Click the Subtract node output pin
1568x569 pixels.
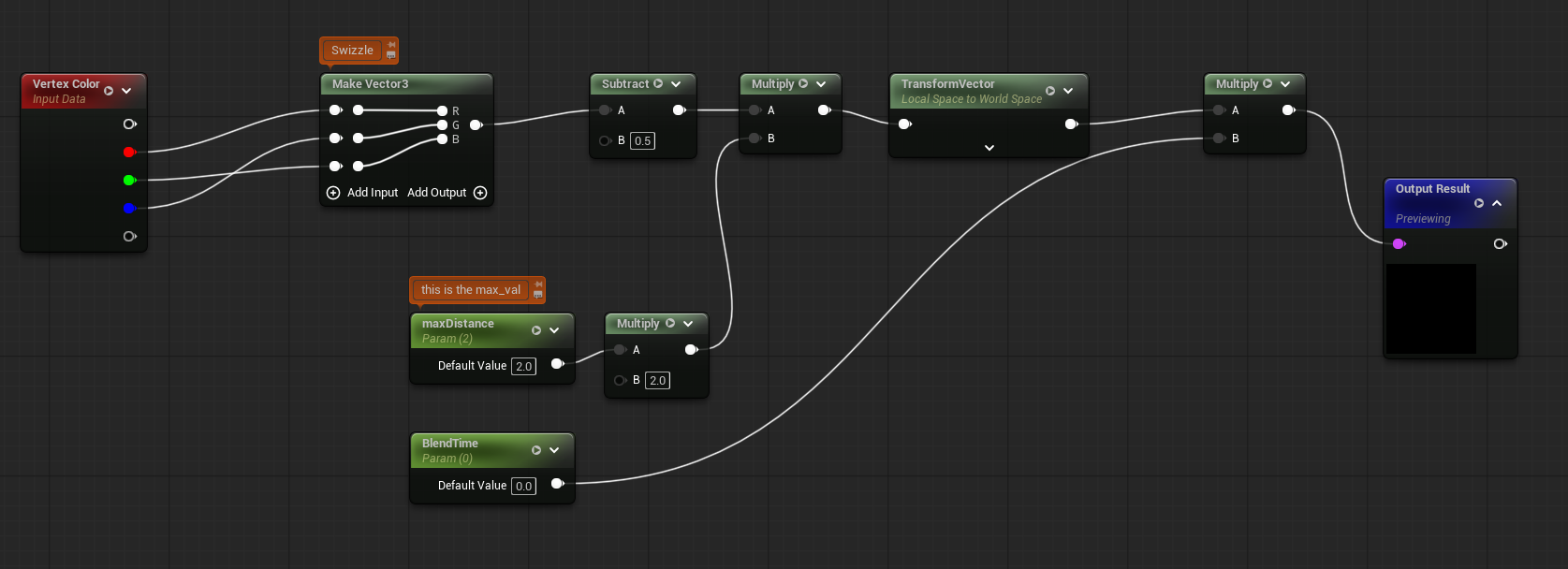(680, 110)
